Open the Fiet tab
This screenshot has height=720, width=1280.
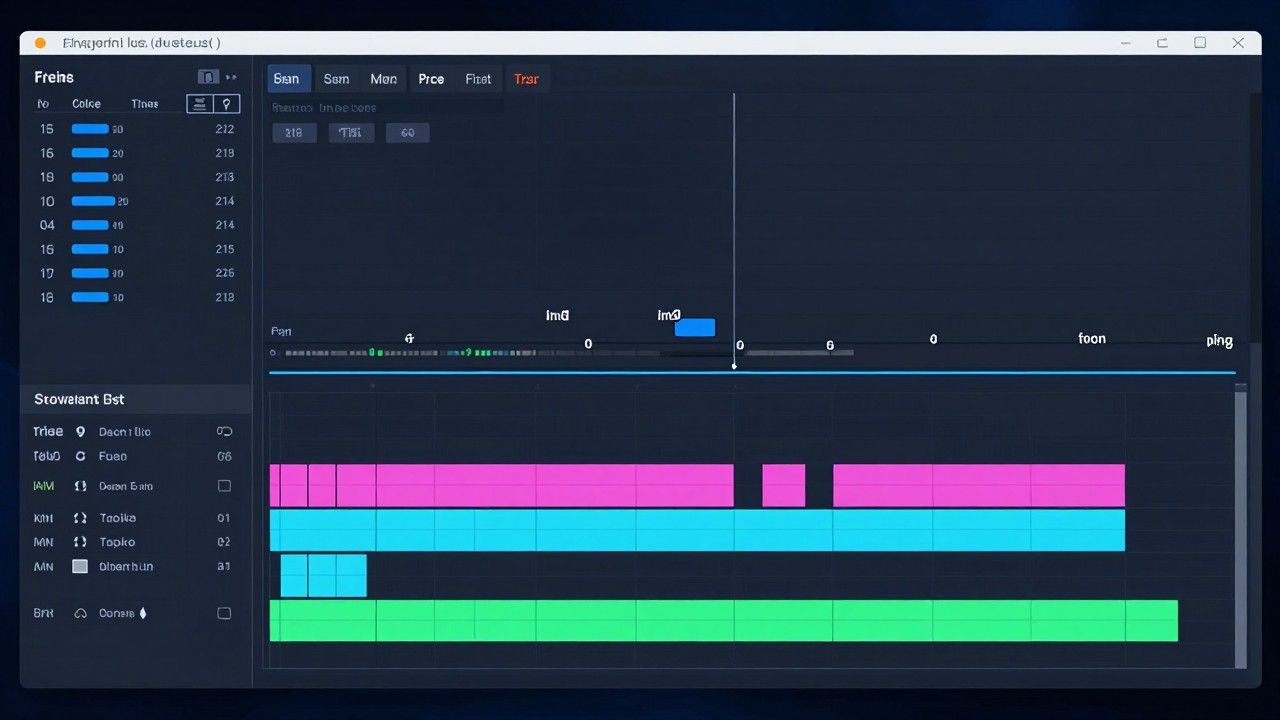[x=478, y=79]
